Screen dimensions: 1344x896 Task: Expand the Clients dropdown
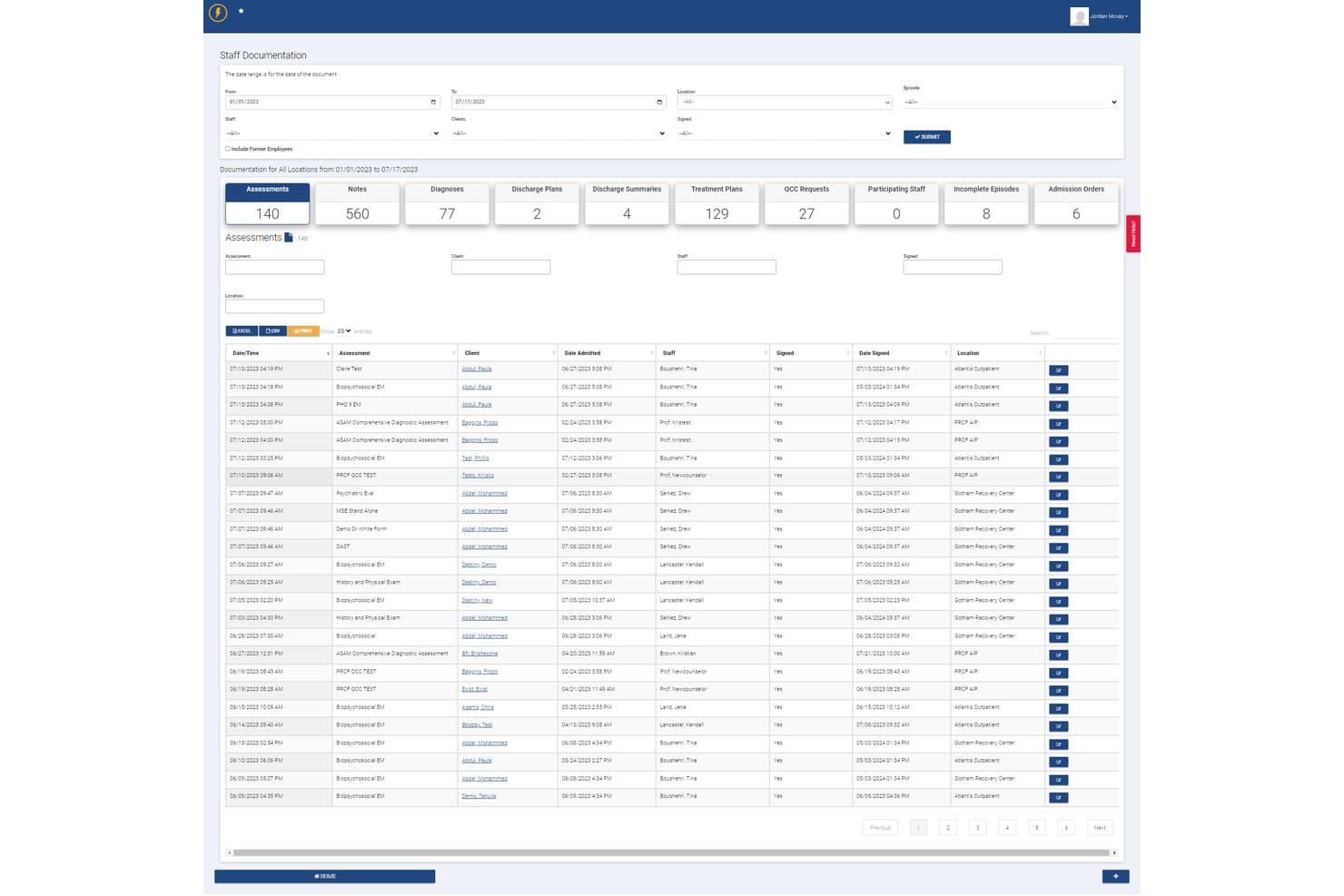point(558,133)
